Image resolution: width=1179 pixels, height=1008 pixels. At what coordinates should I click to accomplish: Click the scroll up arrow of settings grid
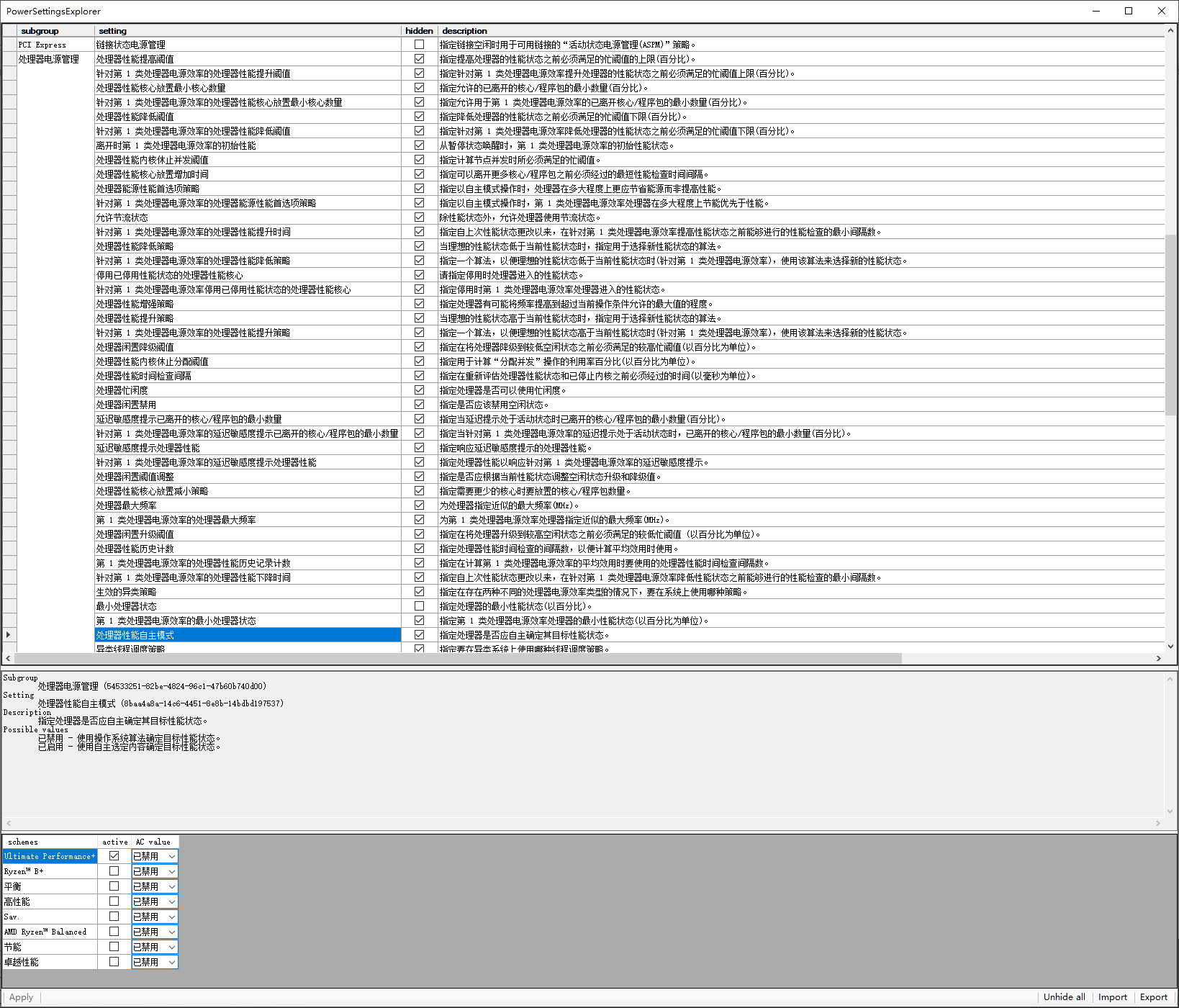click(x=1170, y=30)
